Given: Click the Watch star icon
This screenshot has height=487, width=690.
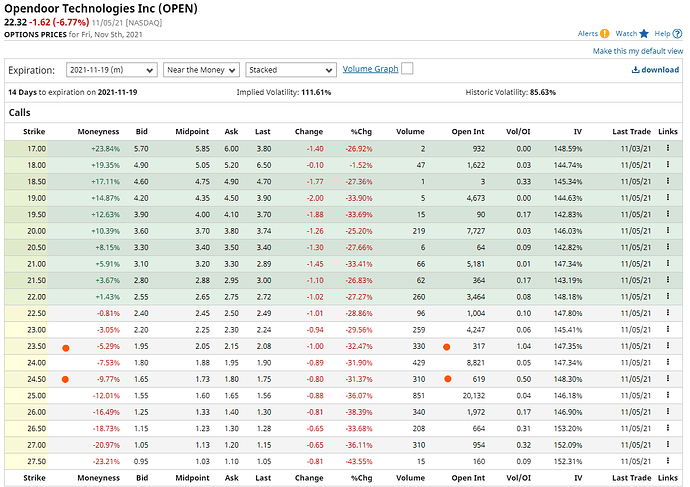Looking at the screenshot, I should [x=644, y=33].
